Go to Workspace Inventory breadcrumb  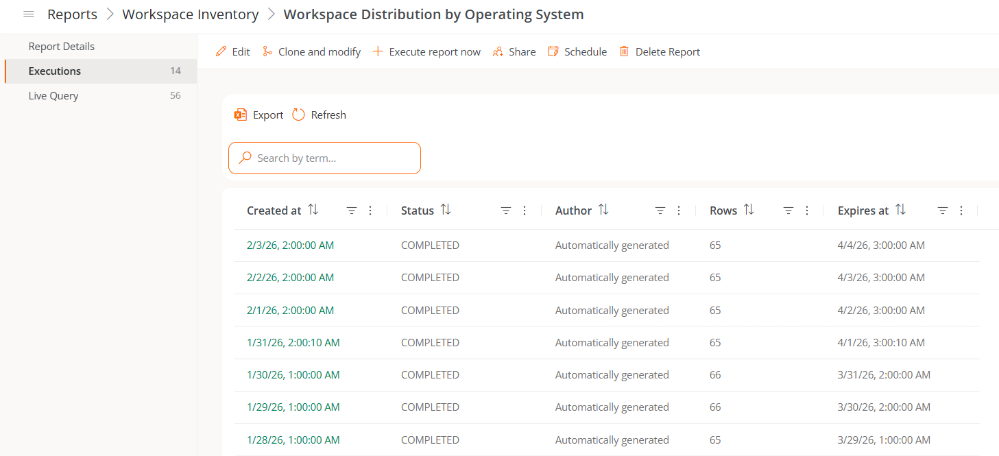pos(190,15)
